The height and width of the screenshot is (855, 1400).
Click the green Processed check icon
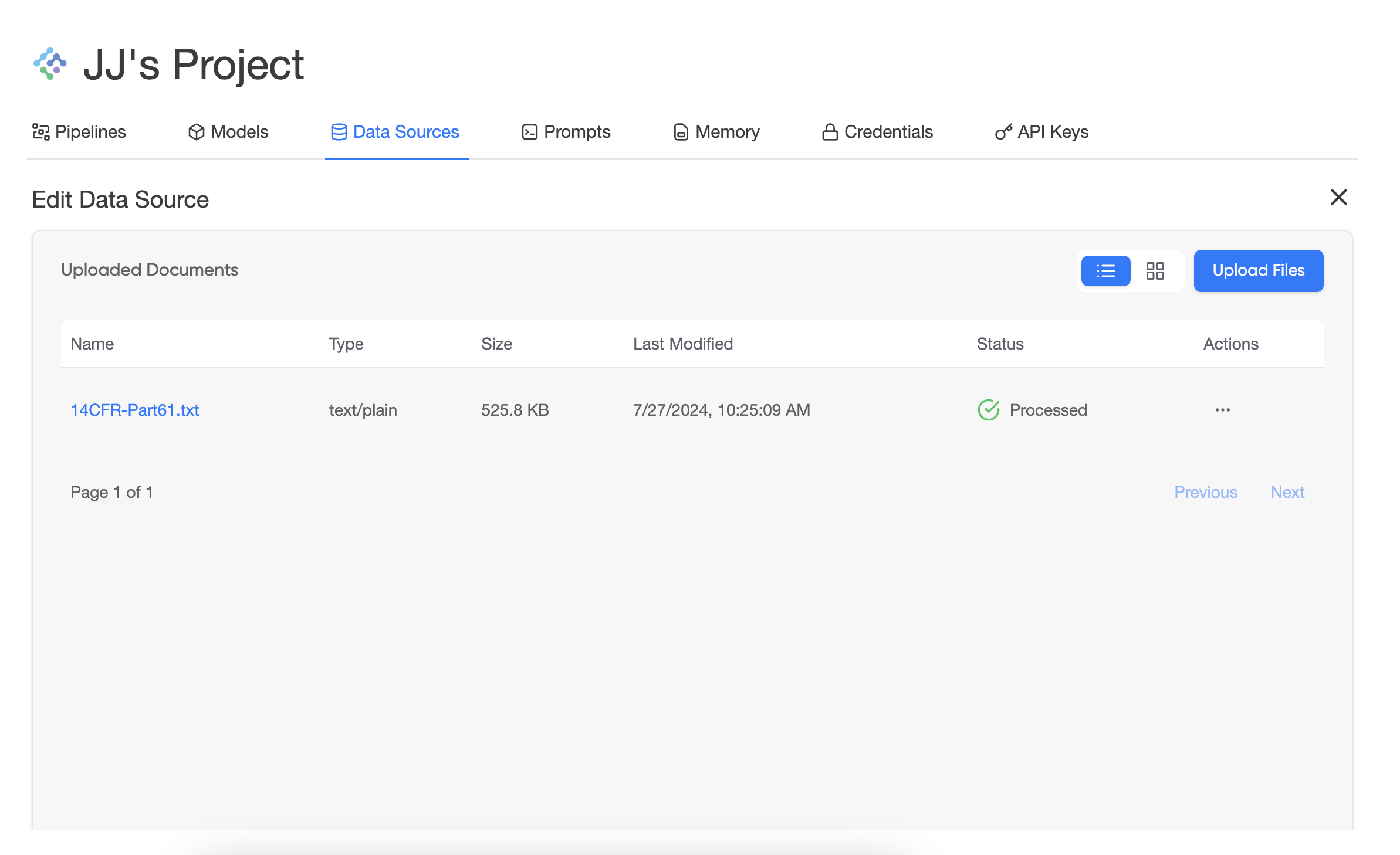[989, 410]
